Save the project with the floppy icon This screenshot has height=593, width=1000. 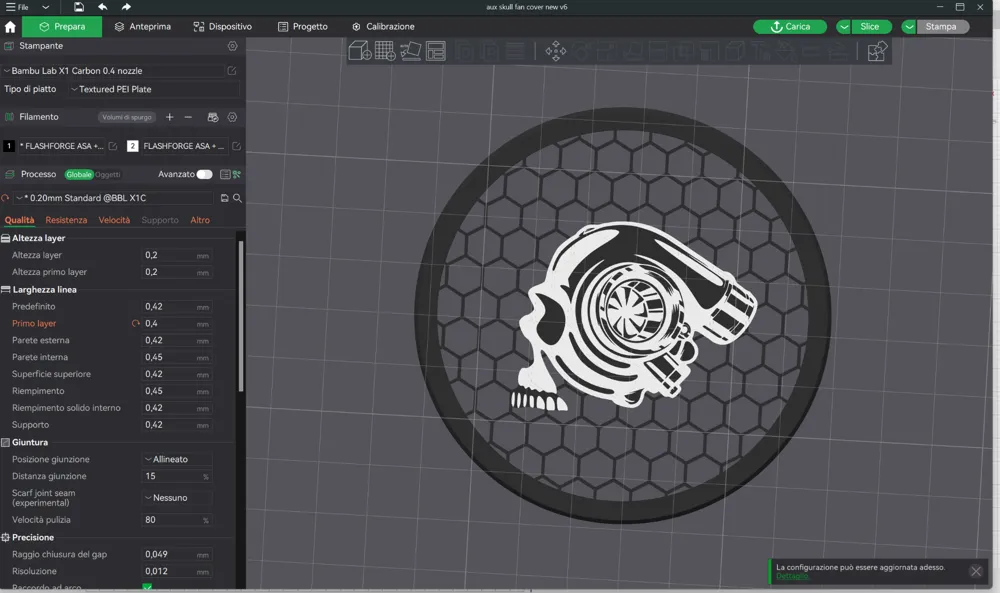(x=78, y=7)
